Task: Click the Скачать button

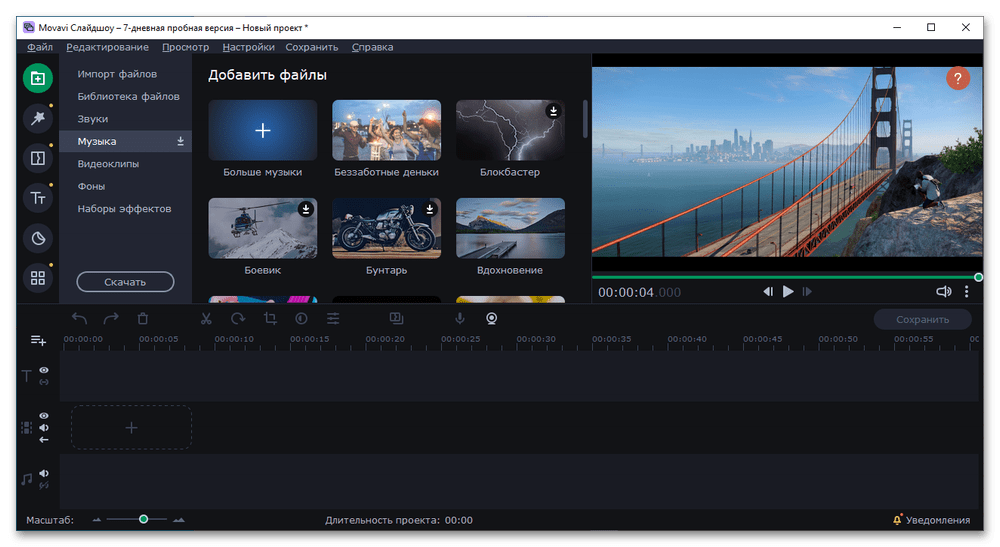Action: [x=125, y=282]
